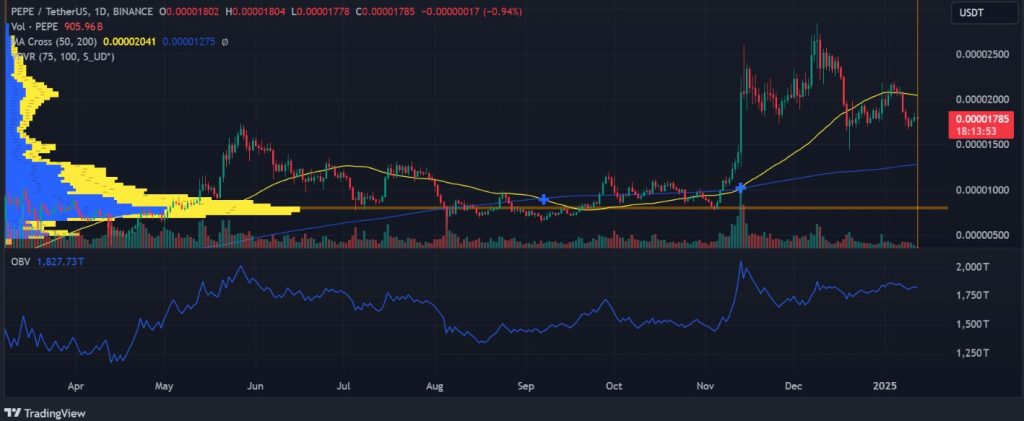This screenshot has width=1024, height=421.
Task: Click the May label on time axis
Action: tap(164, 386)
